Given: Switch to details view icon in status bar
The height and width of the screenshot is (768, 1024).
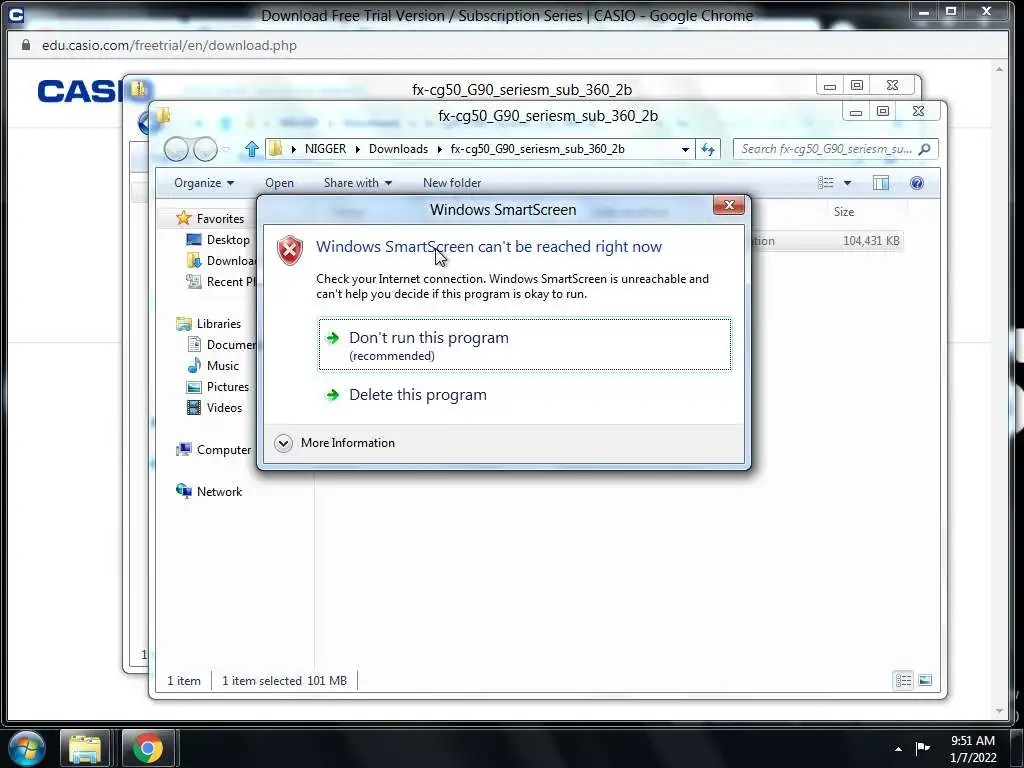Looking at the screenshot, I should [903, 680].
